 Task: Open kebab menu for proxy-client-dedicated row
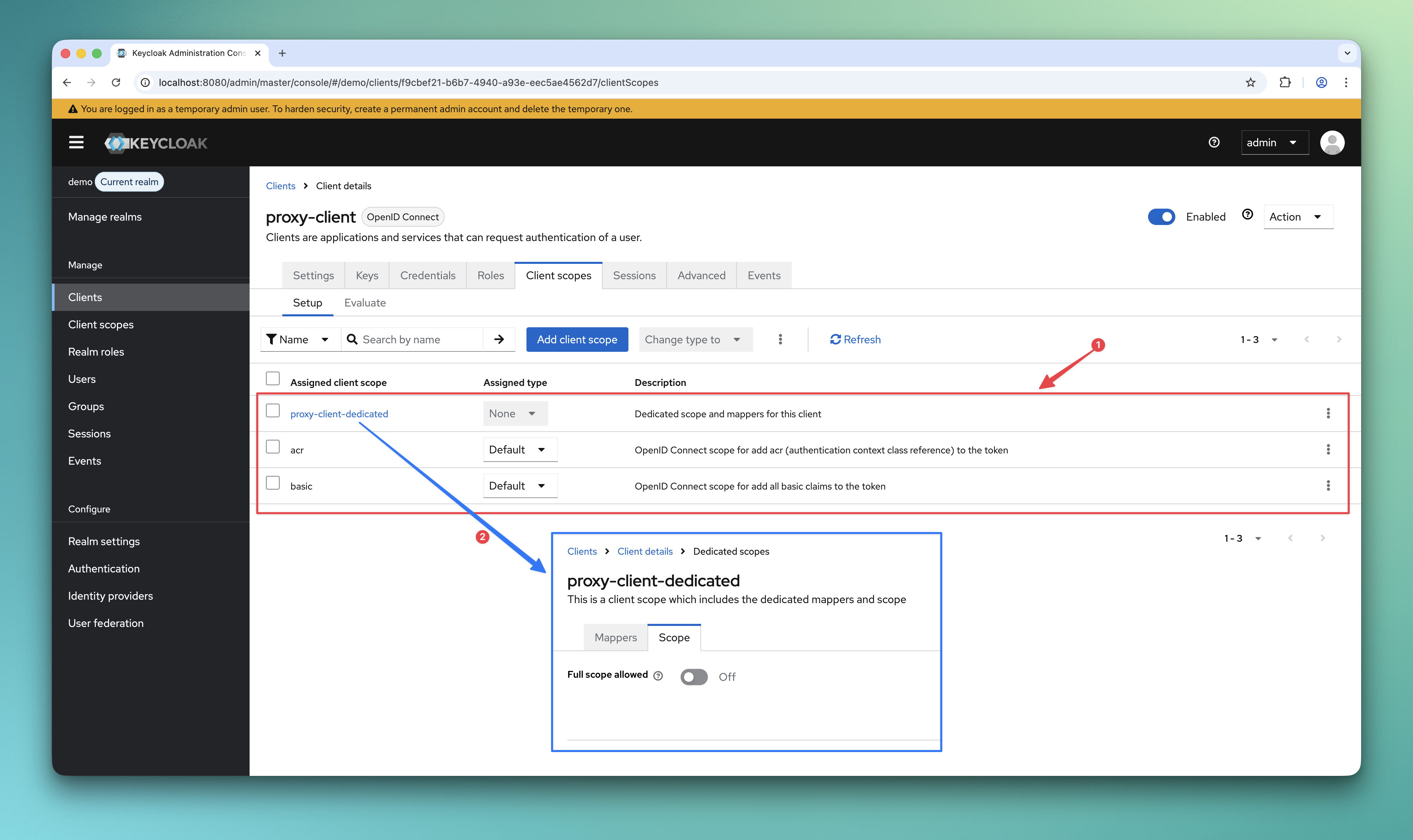tap(1328, 413)
